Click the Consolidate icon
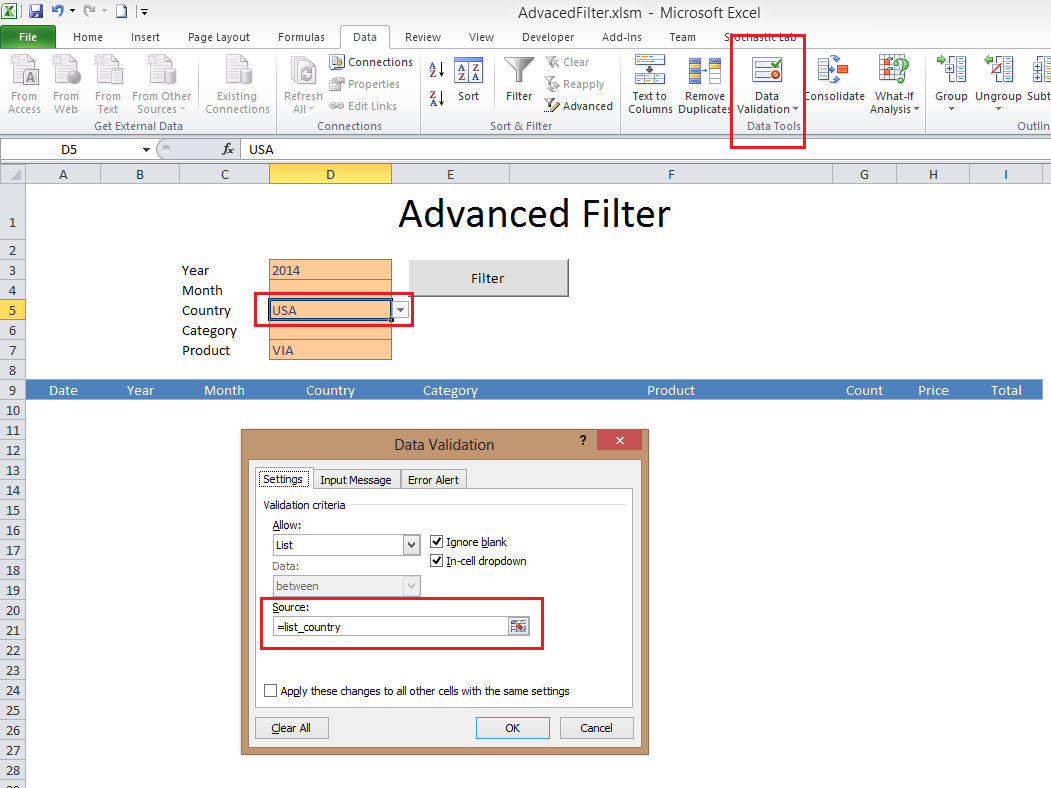Viewport: 1051px width, 788px height. 833,70
